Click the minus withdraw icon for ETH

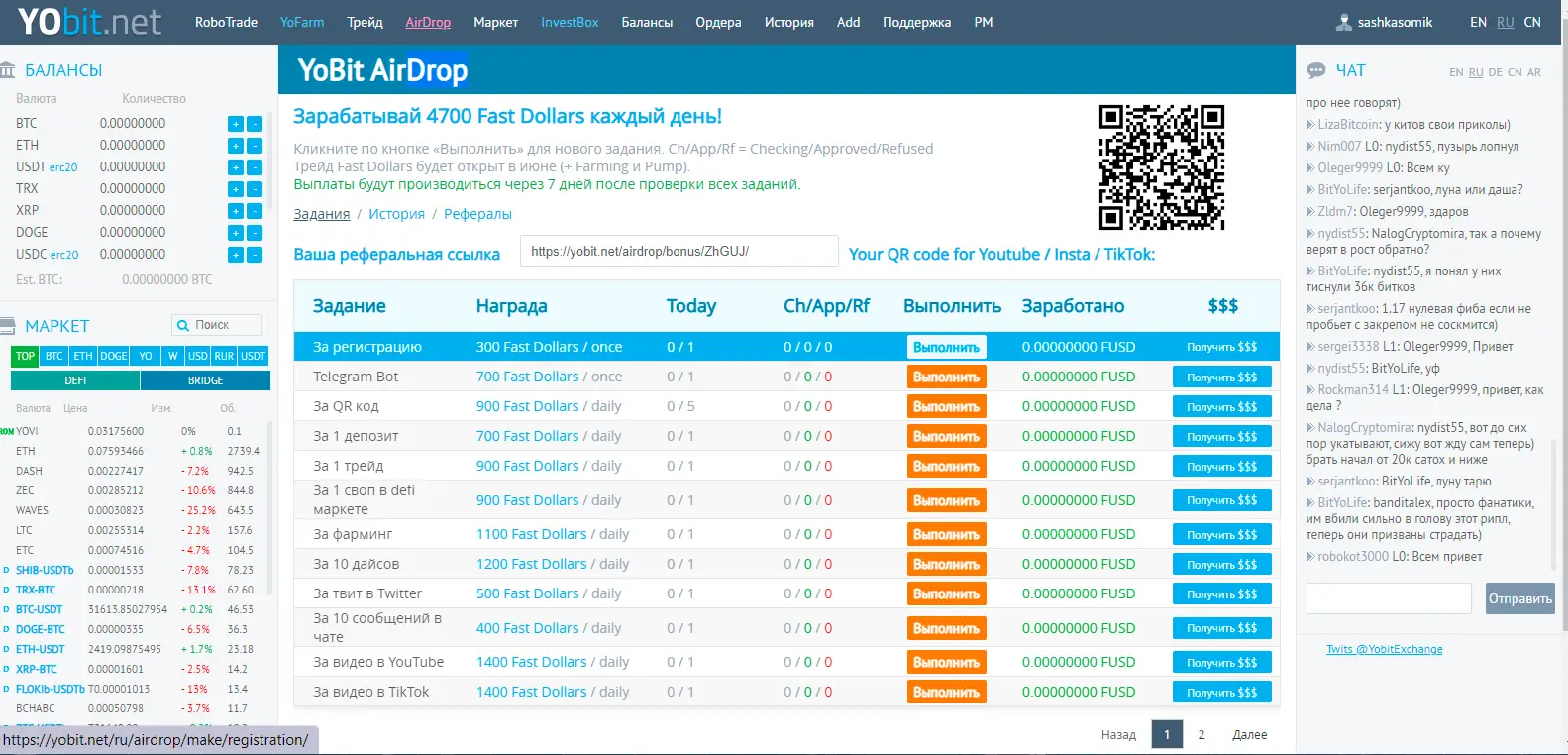pyautogui.click(x=255, y=146)
